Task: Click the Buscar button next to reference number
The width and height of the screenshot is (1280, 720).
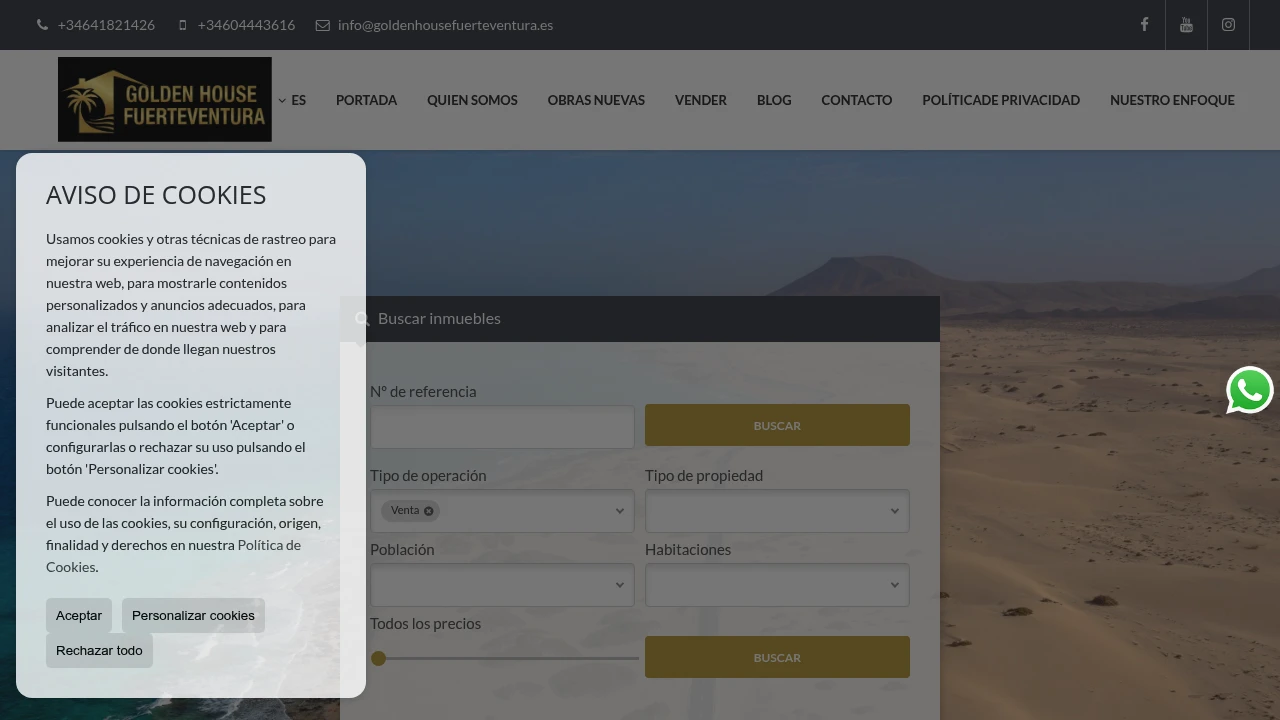Action: [777, 425]
